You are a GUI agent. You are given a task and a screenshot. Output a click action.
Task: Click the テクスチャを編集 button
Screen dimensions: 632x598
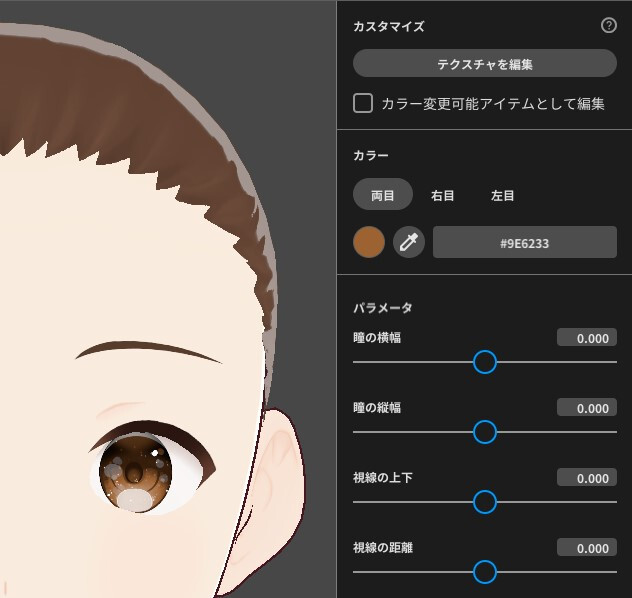484,64
